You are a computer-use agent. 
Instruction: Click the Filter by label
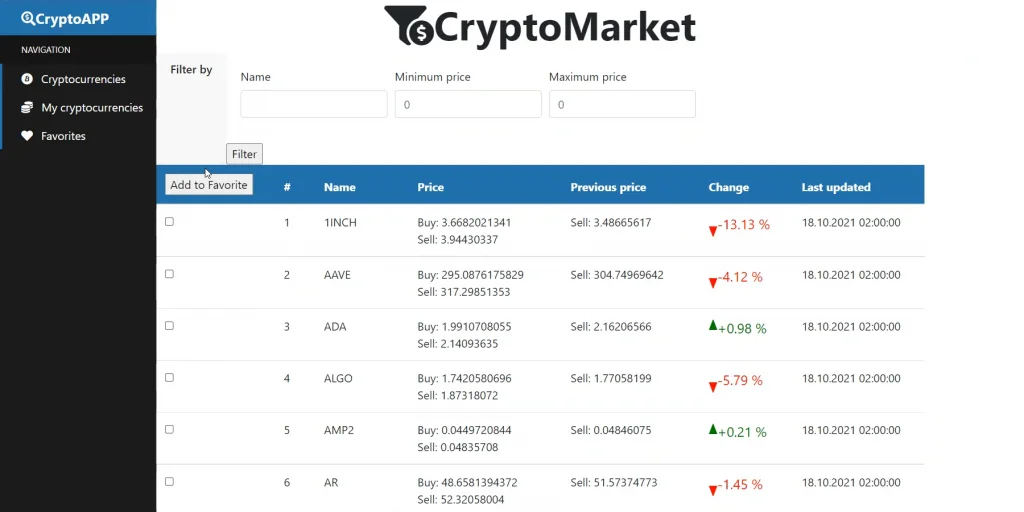(x=191, y=69)
